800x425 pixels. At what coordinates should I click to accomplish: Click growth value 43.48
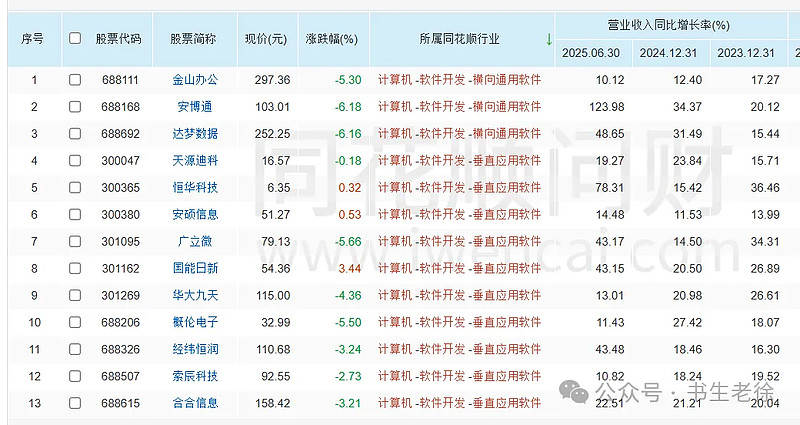[609, 349]
